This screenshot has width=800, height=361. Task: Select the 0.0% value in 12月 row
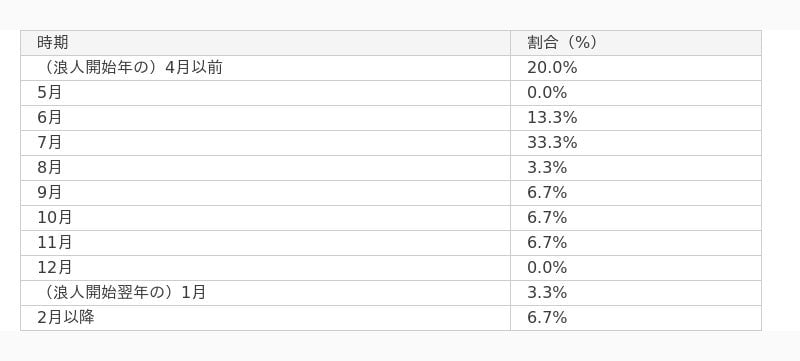[x=636, y=268]
